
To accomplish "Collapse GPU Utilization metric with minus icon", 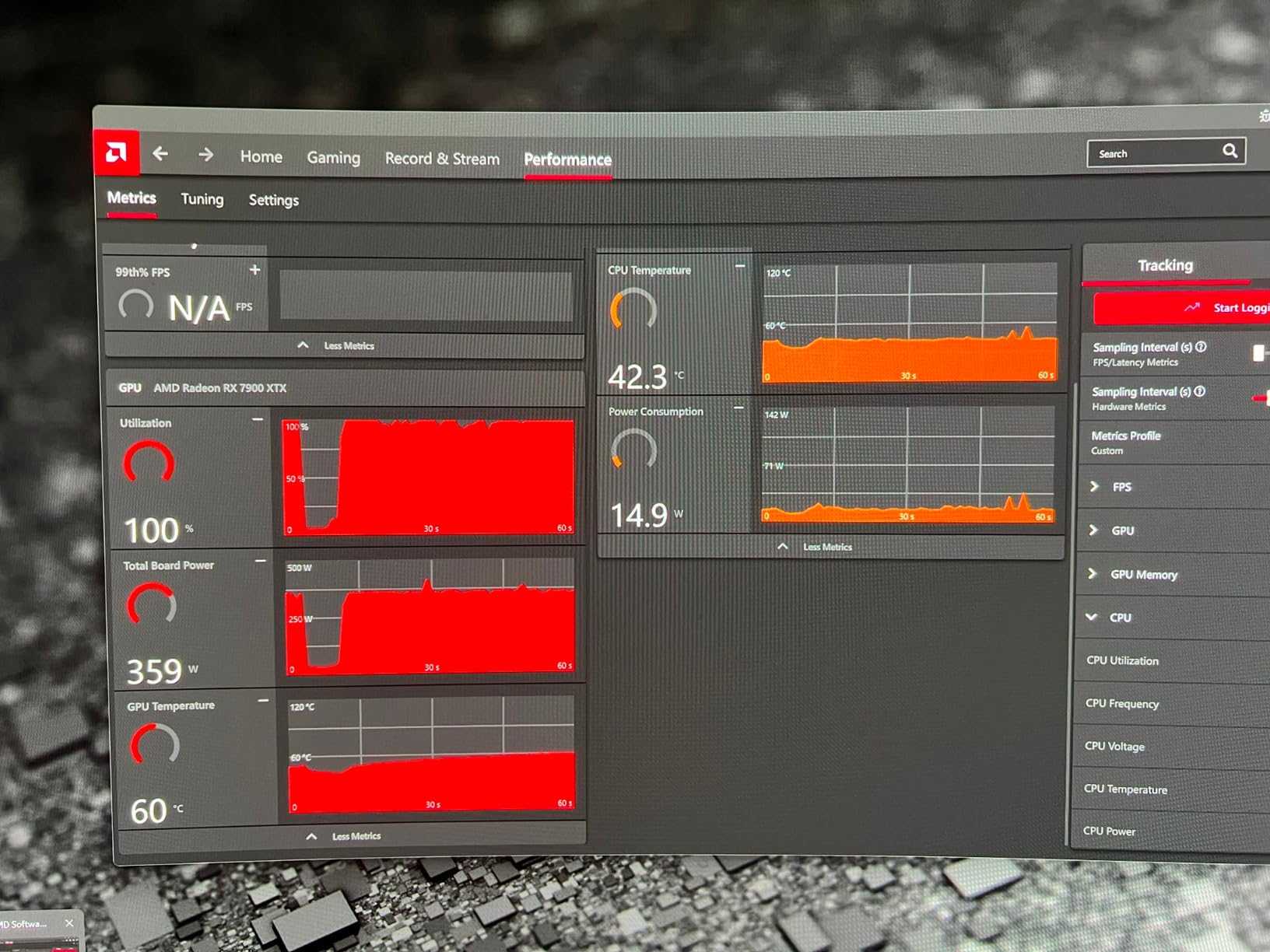I will tap(258, 419).
